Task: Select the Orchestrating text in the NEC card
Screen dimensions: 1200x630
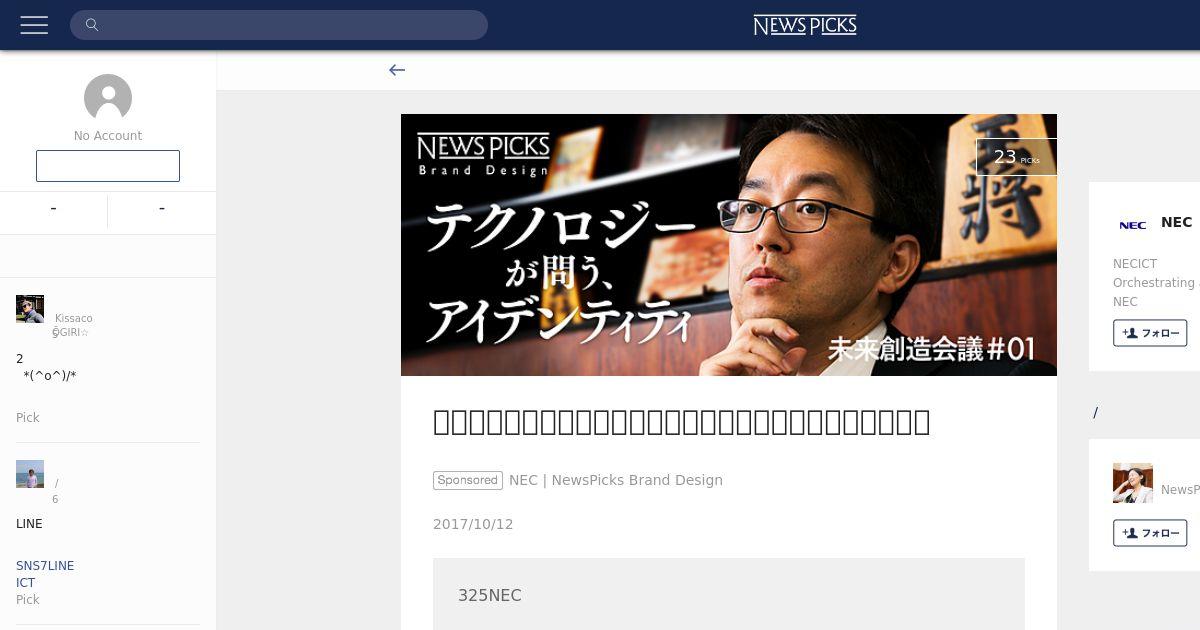Action: click(1154, 283)
